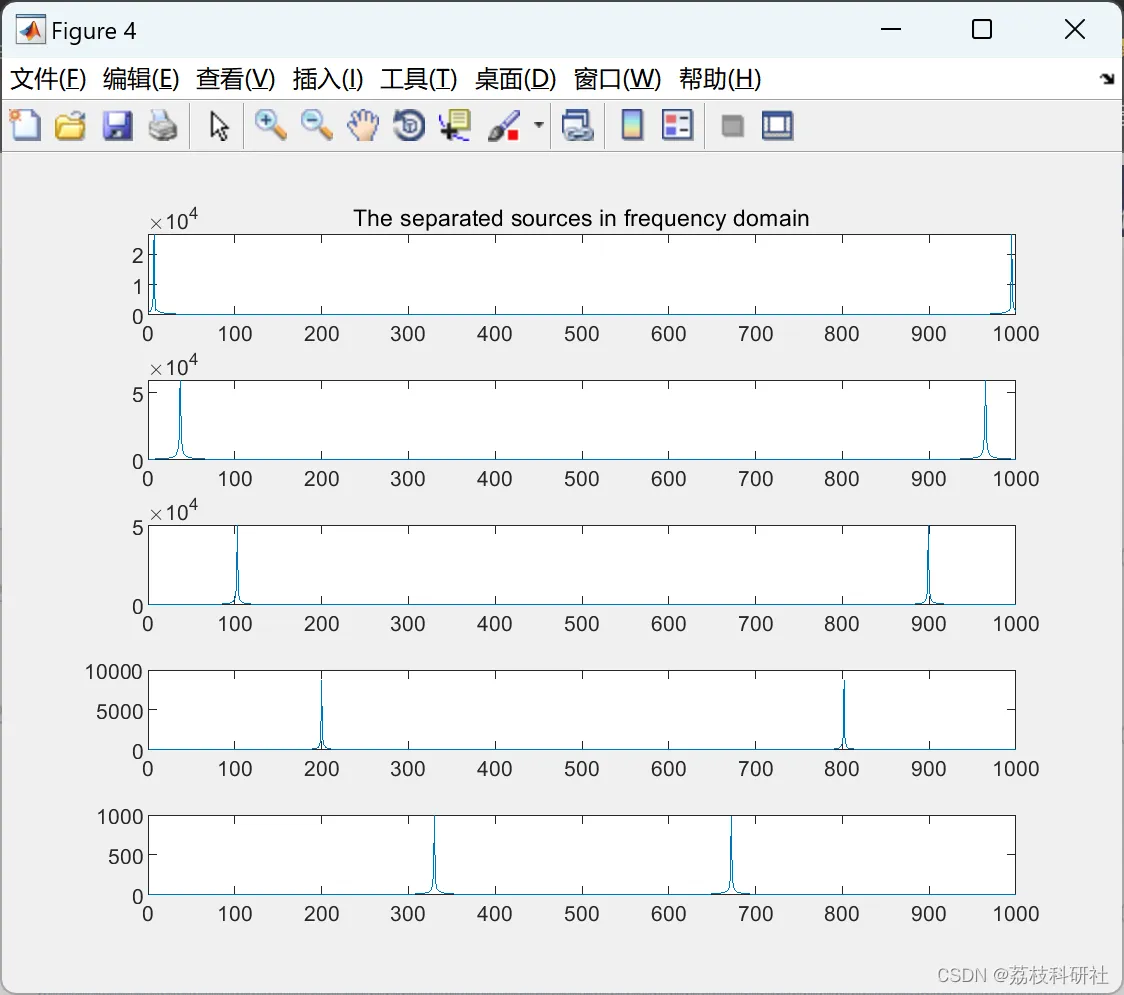Enable the Data Cursor tool
The image size is (1124, 995).
[x=455, y=125]
